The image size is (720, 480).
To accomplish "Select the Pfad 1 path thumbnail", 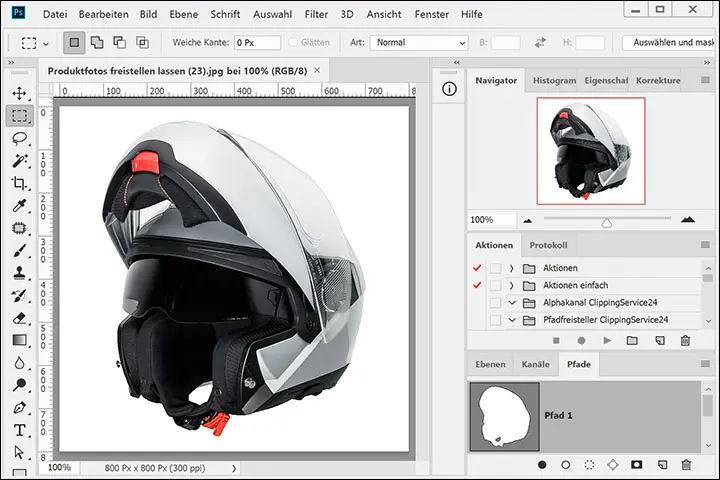I will click(x=505, y=415).
